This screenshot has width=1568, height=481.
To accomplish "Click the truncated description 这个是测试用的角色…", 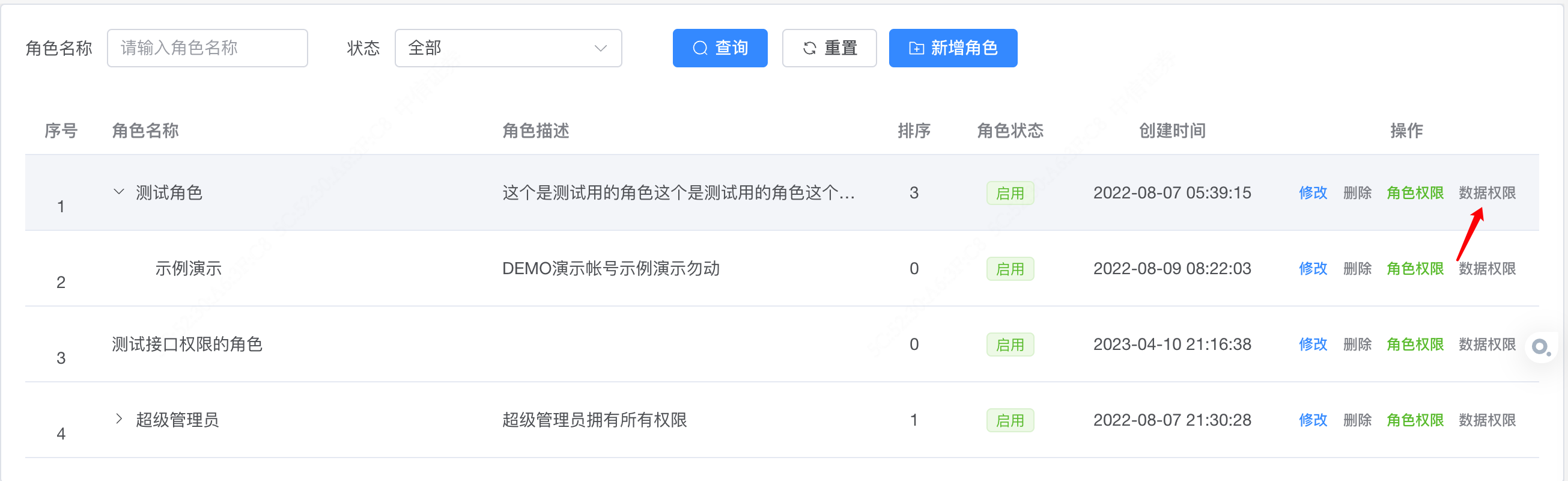I will coord(678,193).
